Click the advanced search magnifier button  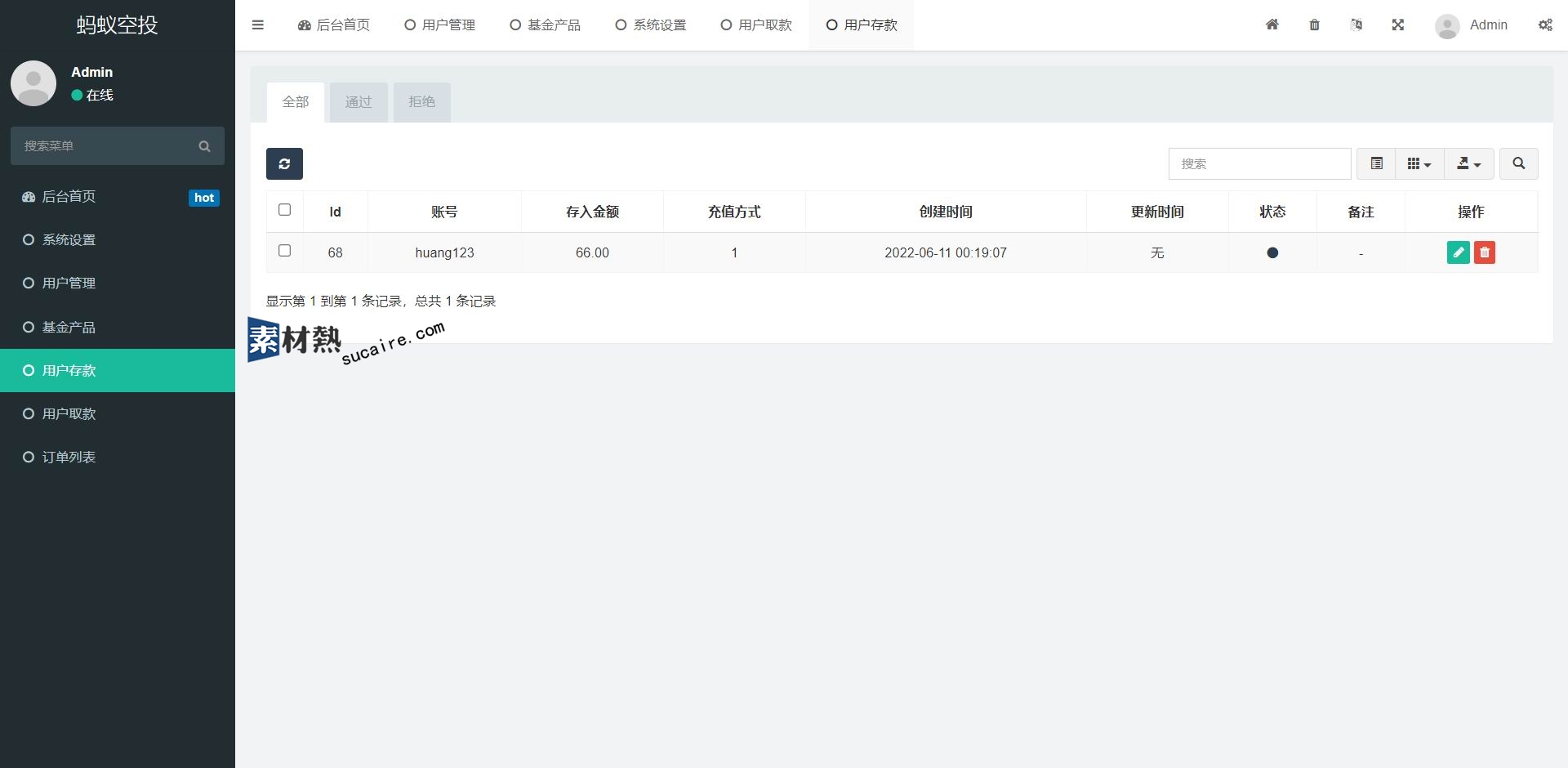click(1518, 163)
